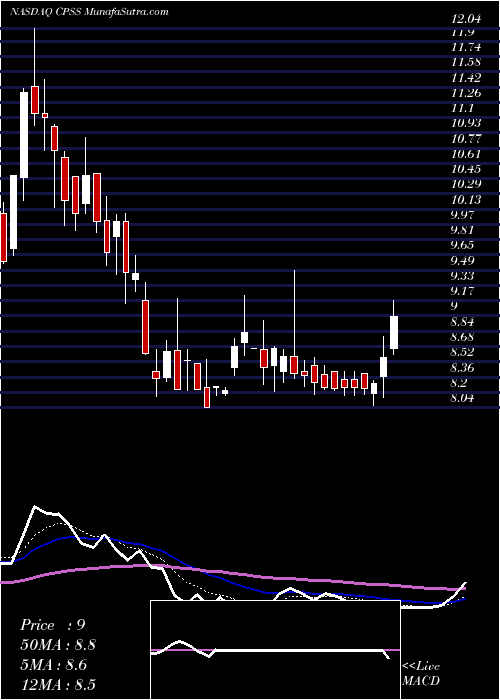Viewport: 500px width, 700px height.
Task: Pick the 10.29 price level label
Action: pos(466,185)
